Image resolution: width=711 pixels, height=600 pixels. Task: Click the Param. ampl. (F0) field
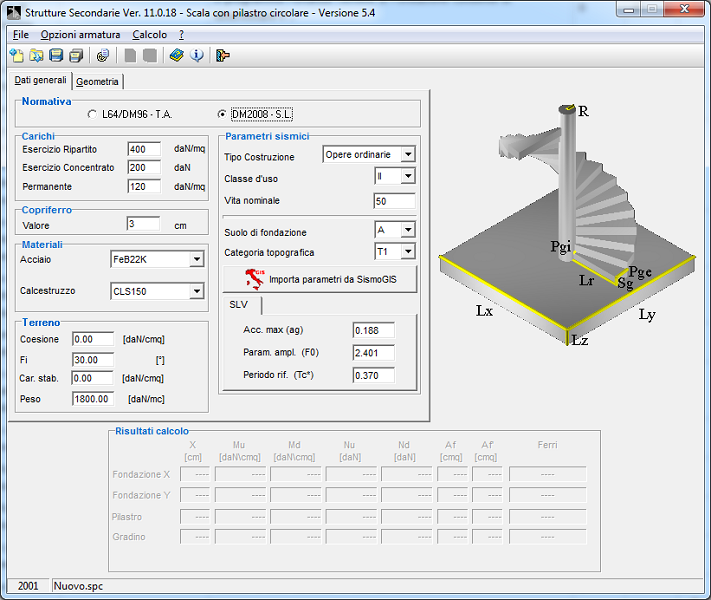point(374,353)
